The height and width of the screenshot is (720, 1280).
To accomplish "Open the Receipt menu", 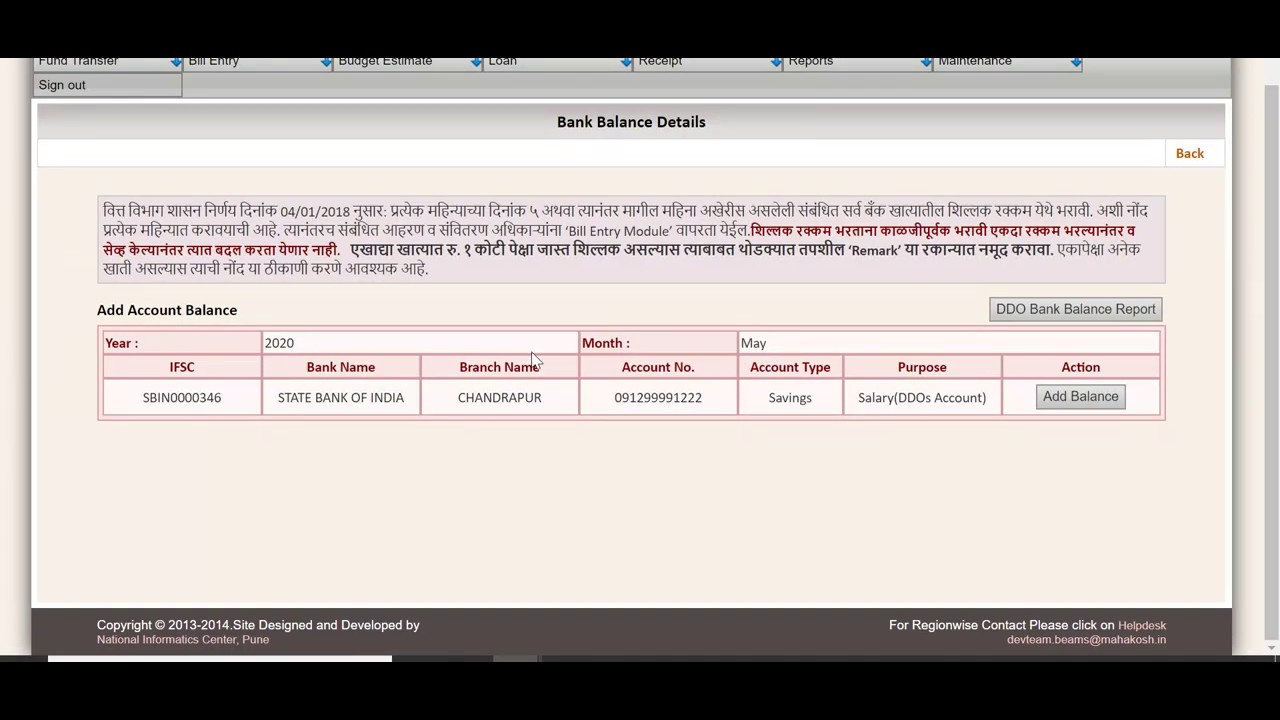I will point(707,63).
